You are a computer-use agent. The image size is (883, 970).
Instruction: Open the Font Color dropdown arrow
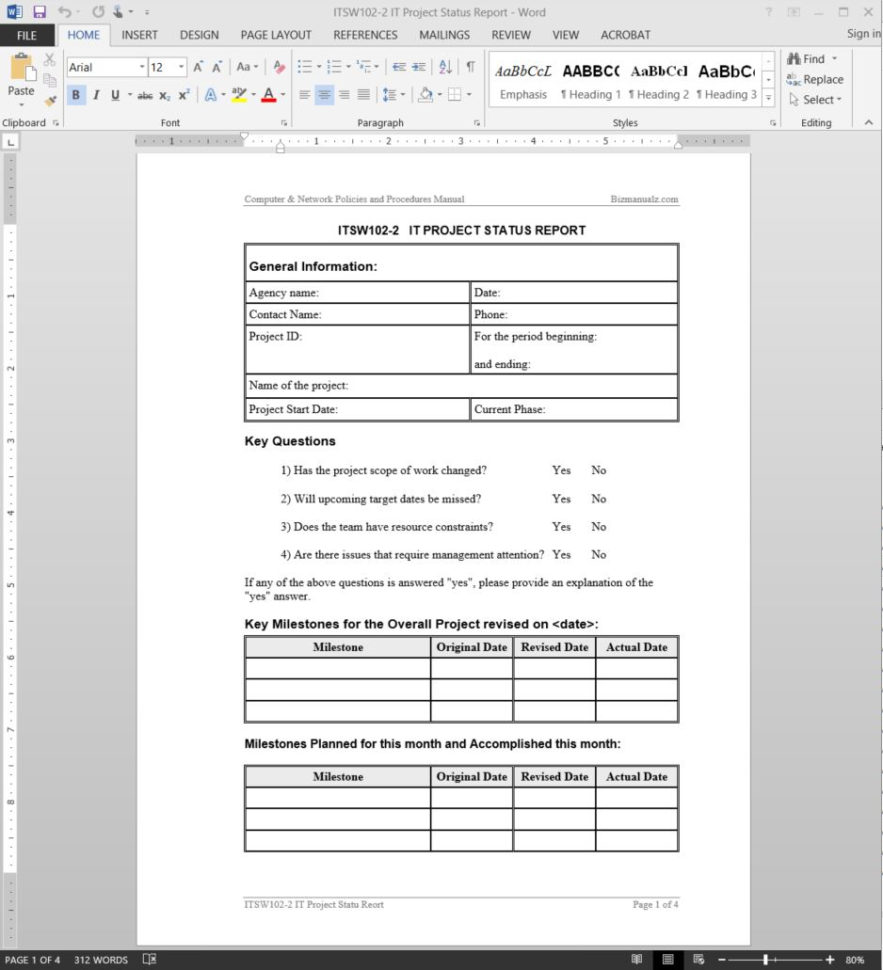click(281, 95)
